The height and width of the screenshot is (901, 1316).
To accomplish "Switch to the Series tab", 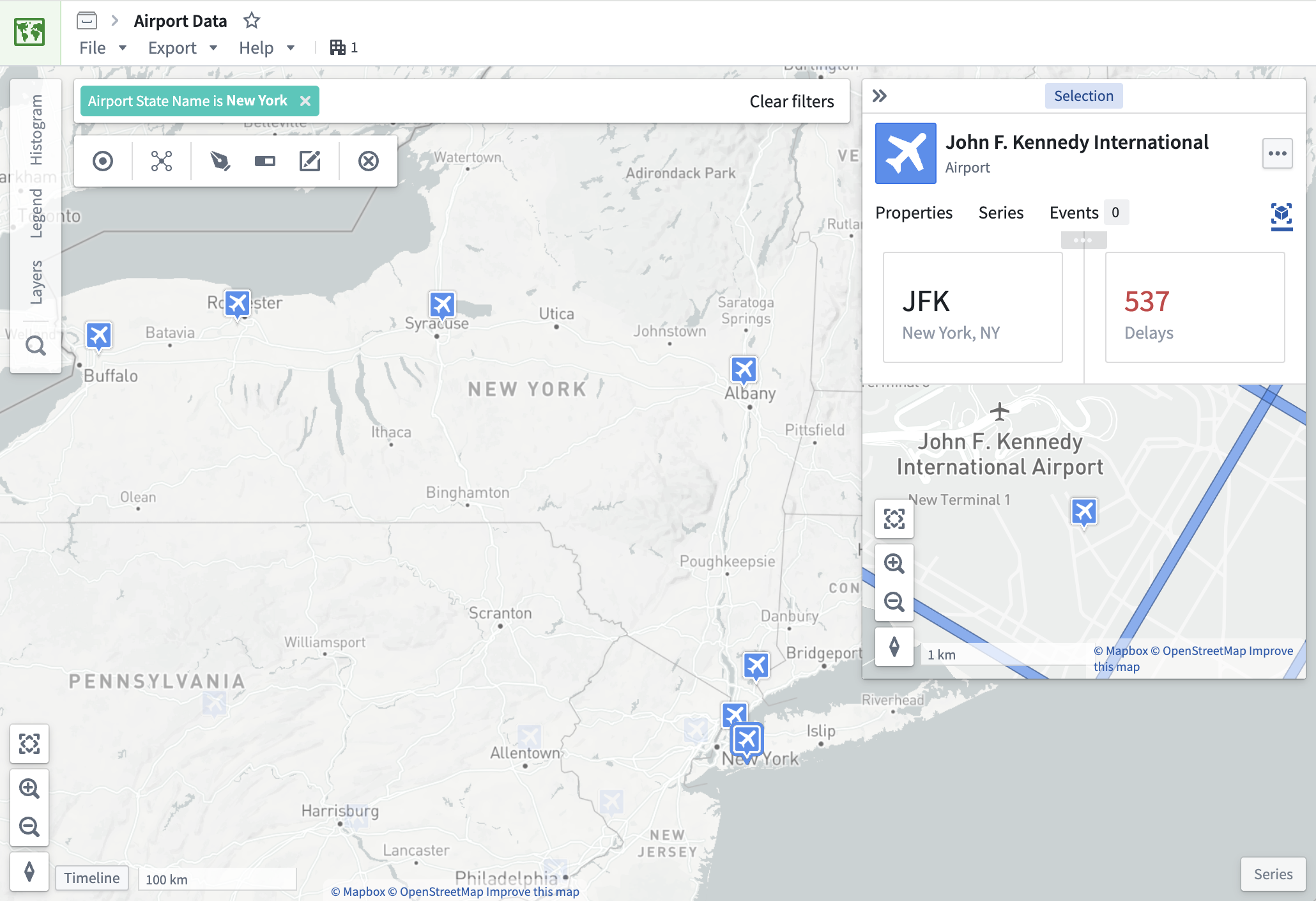I will tap(1000, 213).
